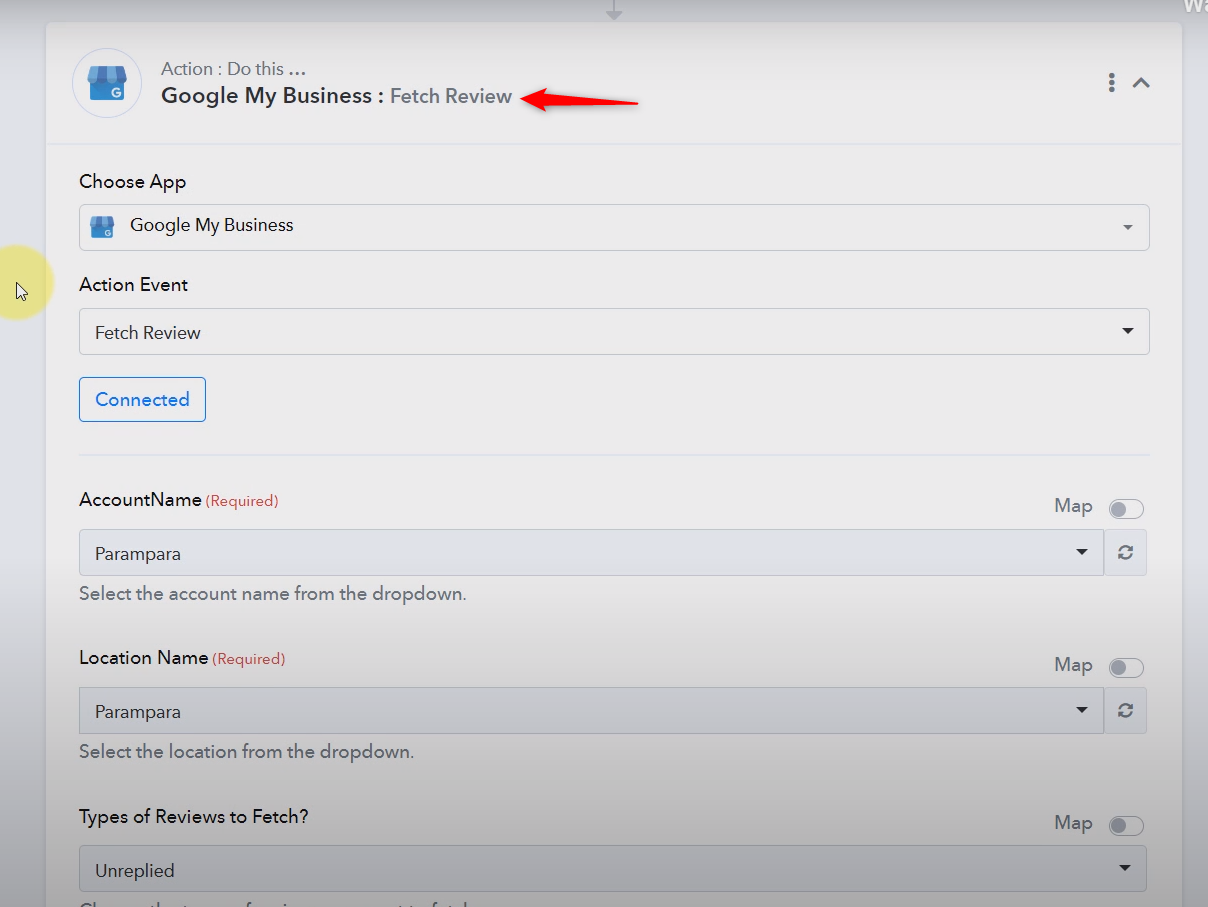
Task: Click the 'Select the account name from the dropdown.' hint
Action: (273, 593)
